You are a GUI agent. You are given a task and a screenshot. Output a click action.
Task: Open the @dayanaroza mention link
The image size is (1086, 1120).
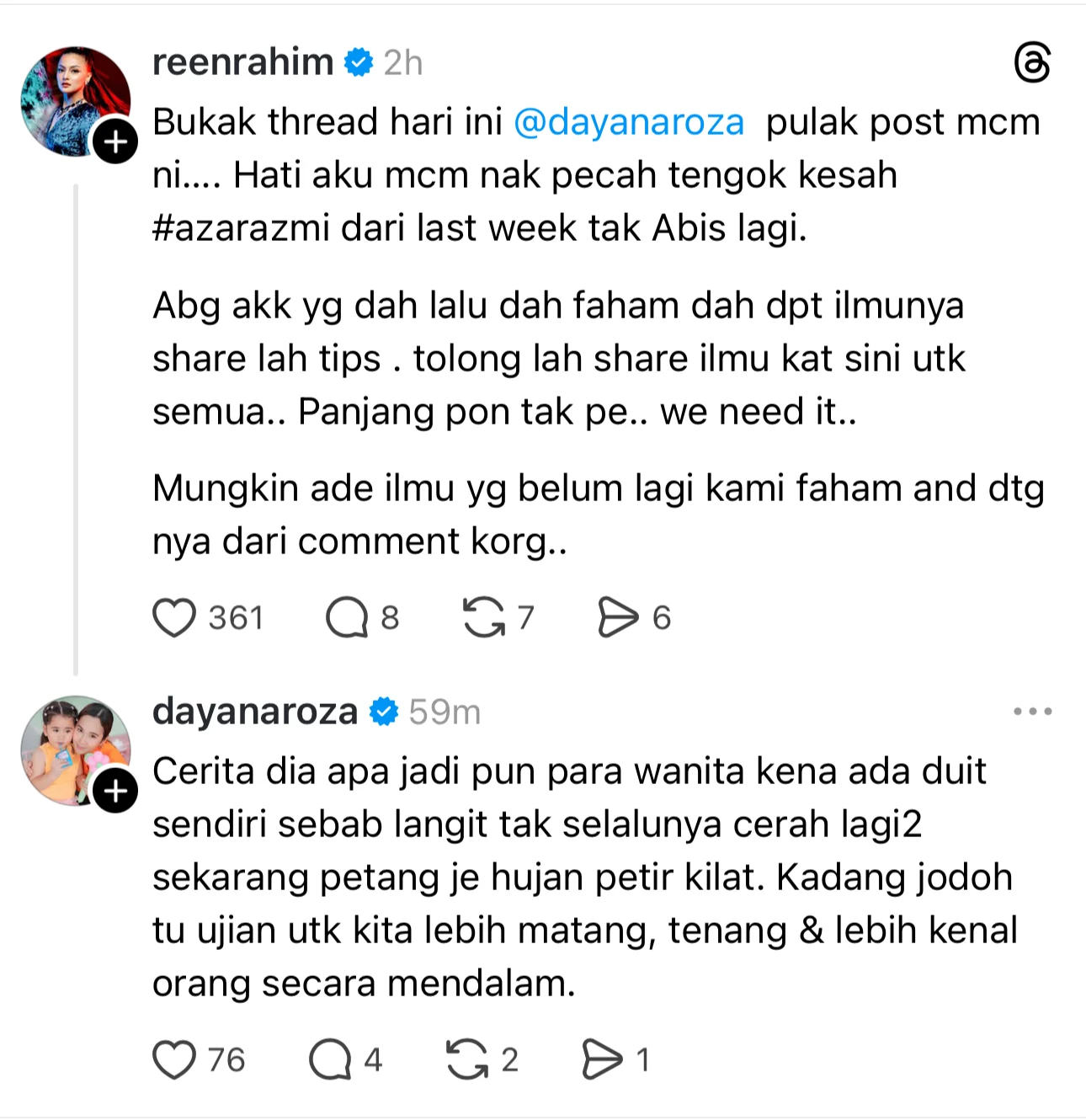click(629, 122)
